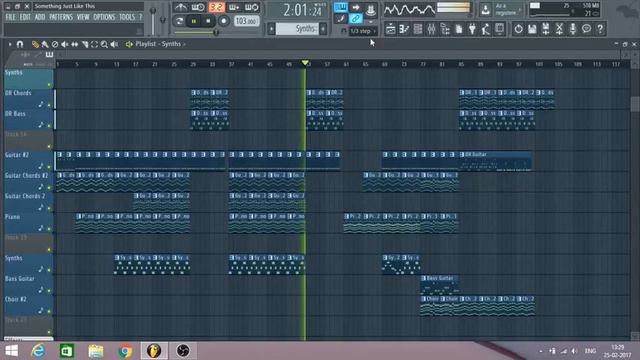Save project with floppy disk icon
640x360 pixels.
click(x=532, y=29)
